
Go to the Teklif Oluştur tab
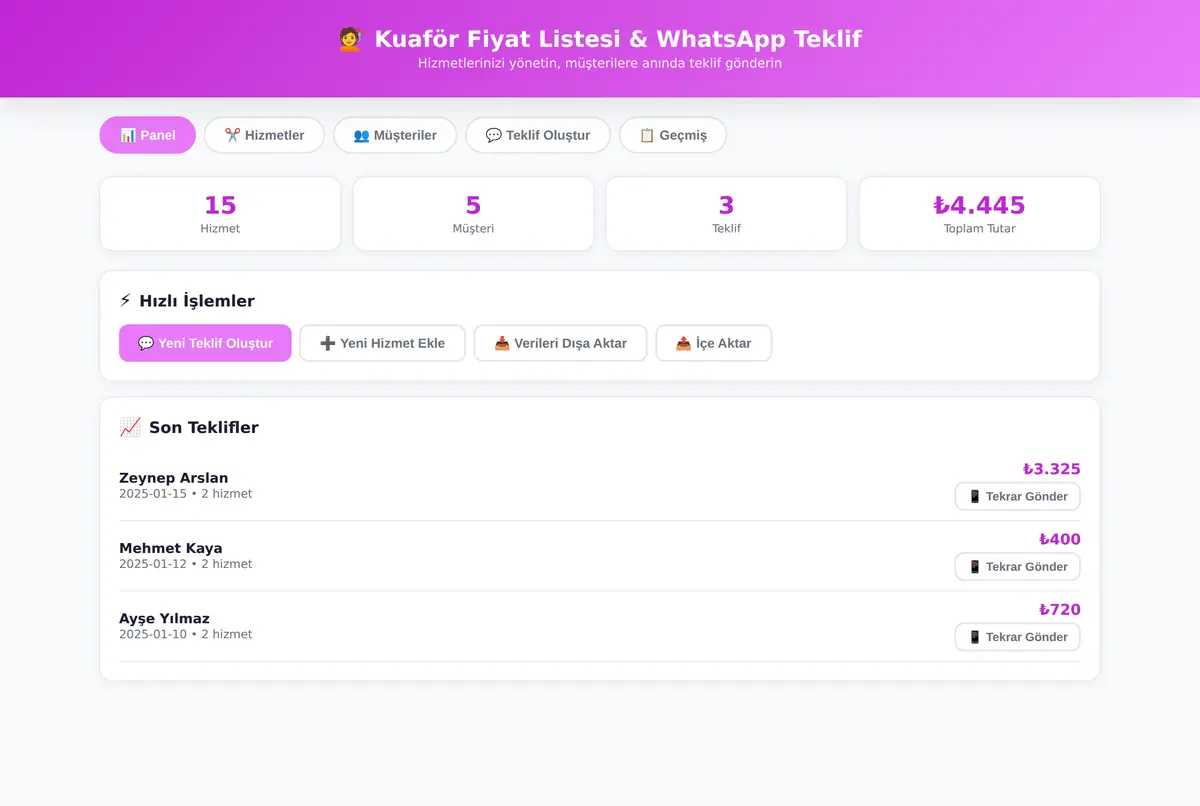538,135
